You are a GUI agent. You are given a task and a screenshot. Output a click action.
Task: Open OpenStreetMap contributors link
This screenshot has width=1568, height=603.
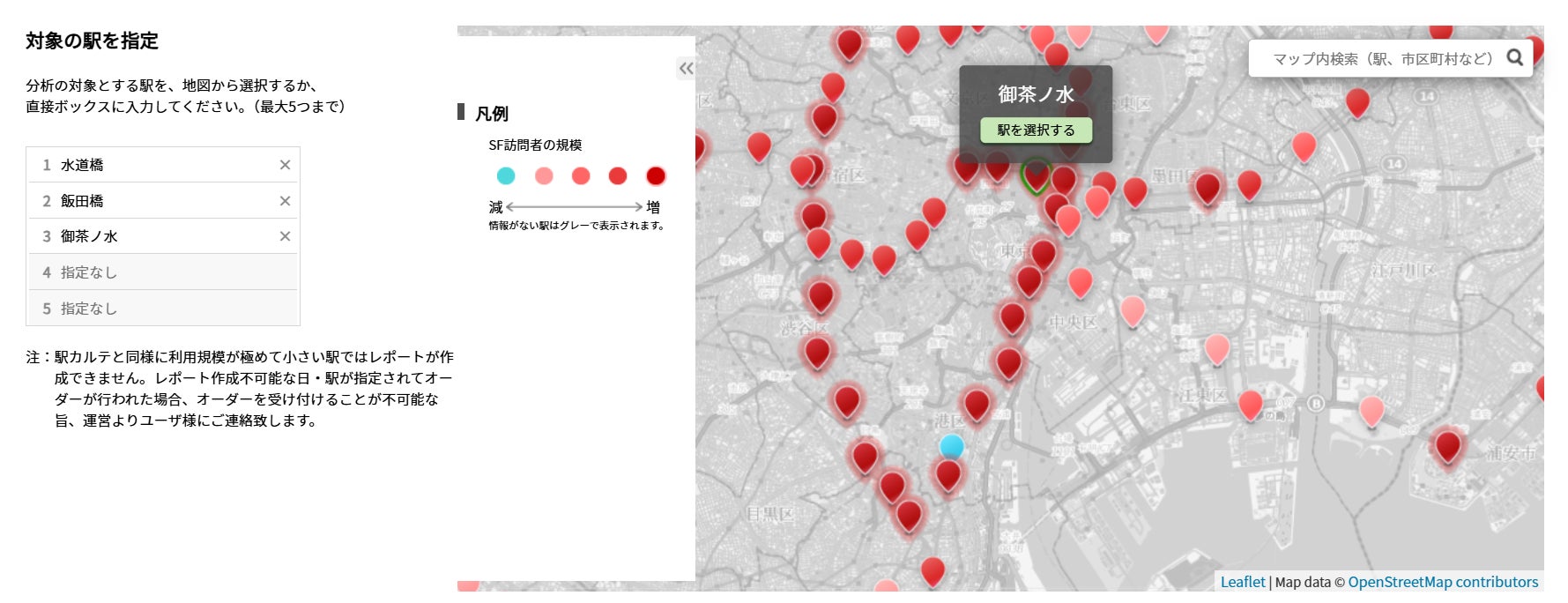click(1443, 582)
